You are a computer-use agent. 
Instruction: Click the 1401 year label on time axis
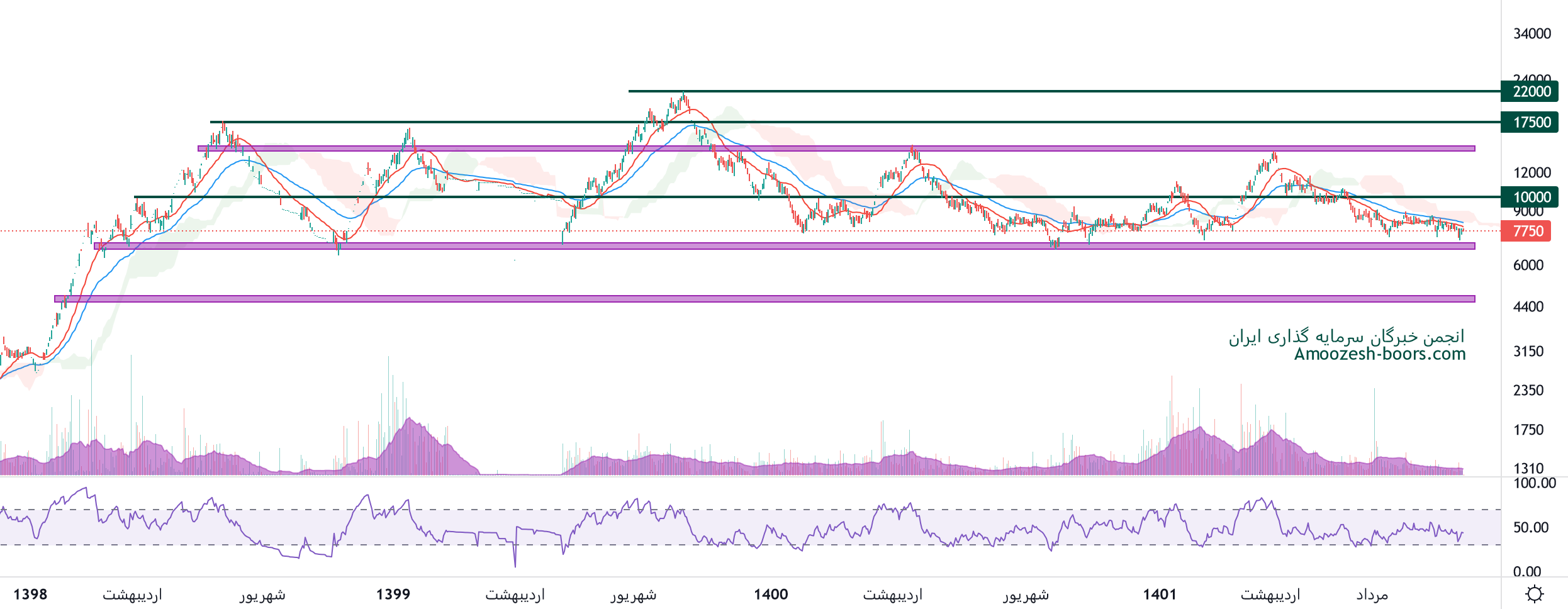(x=1160, y=595)
